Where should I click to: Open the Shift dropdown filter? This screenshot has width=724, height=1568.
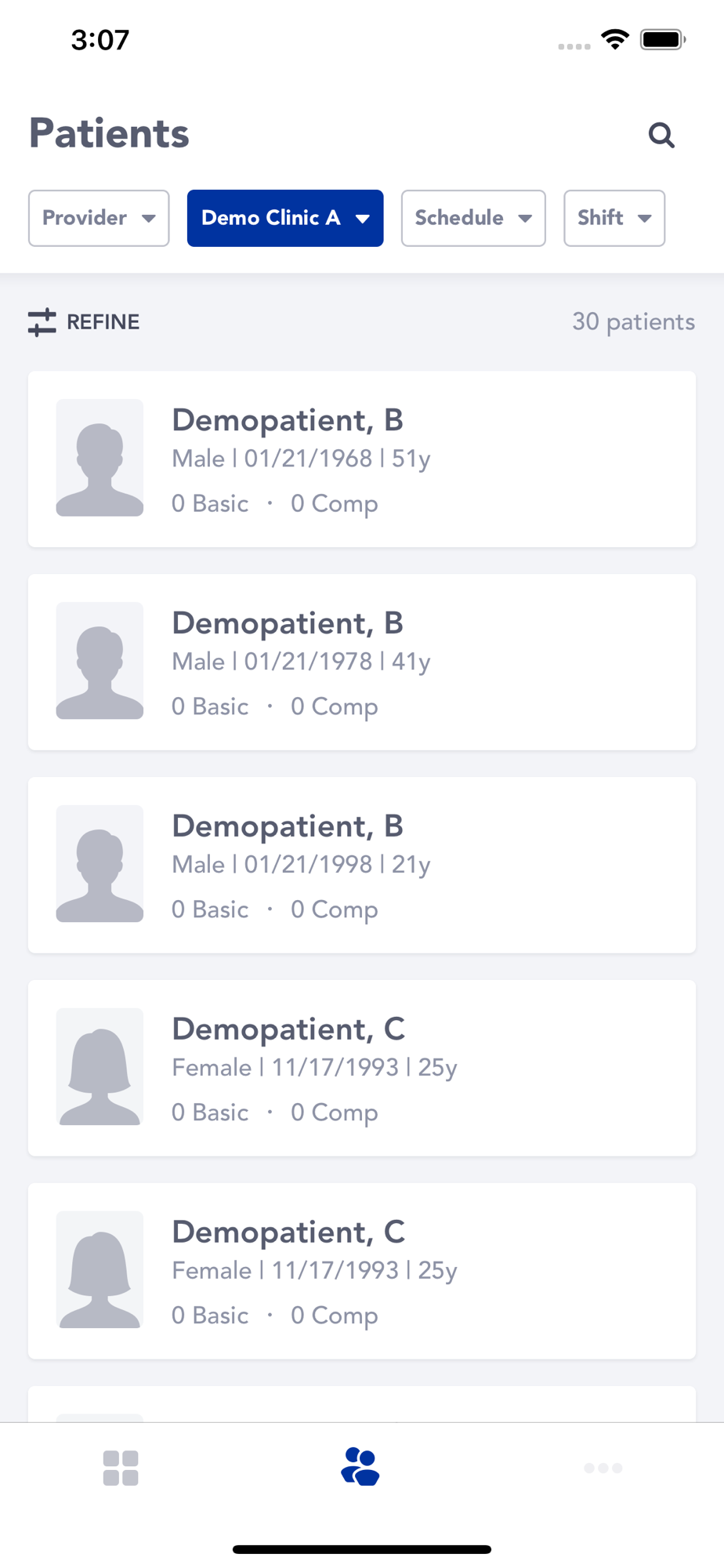click(614, 218)
